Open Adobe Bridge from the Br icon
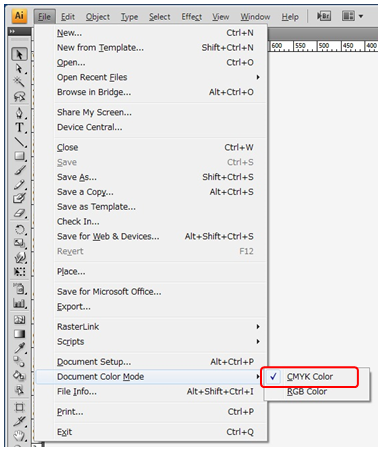Screen dimensions: 385x454 tap(324, 16)
